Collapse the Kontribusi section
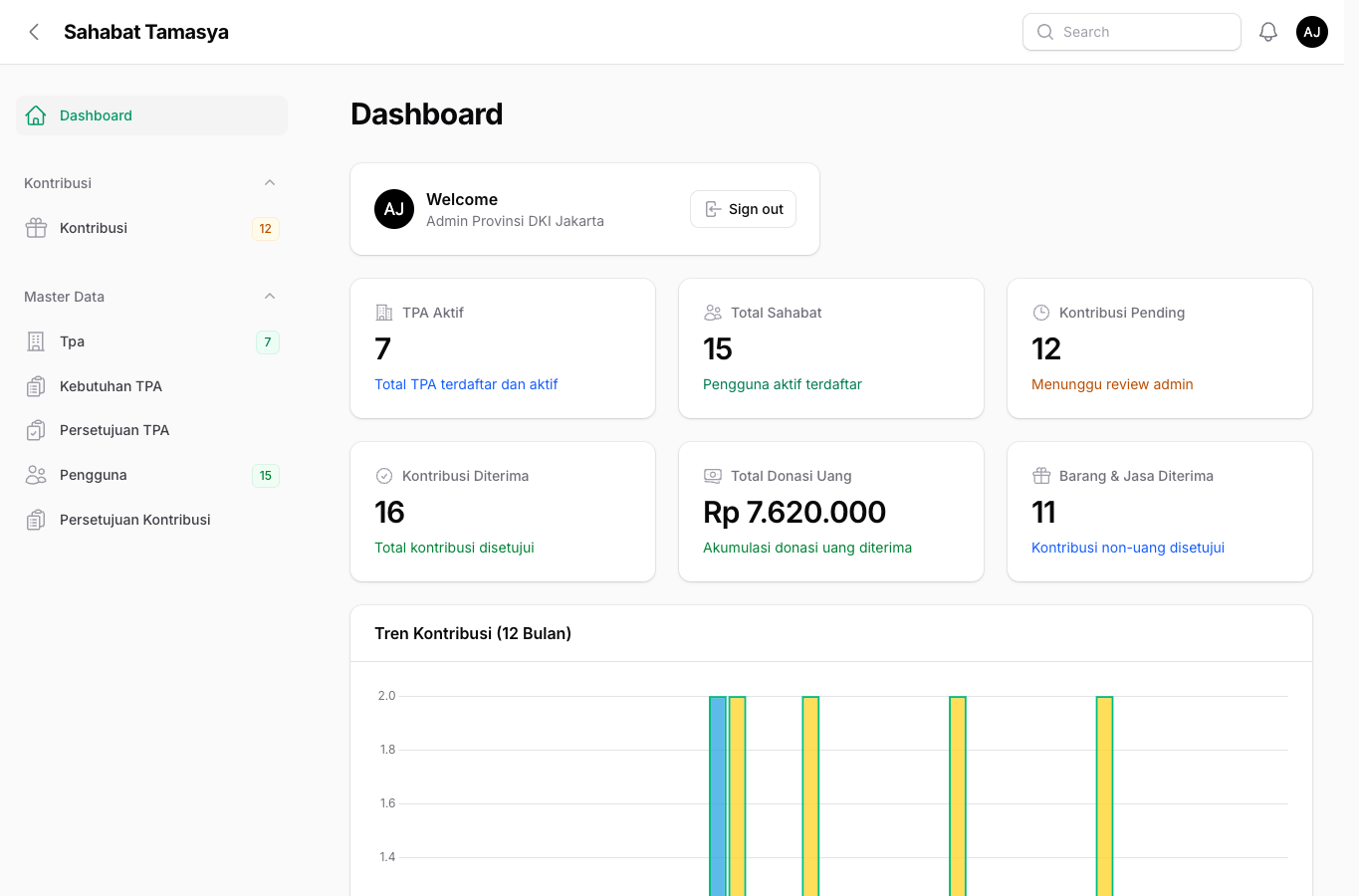 click(270, 183)
